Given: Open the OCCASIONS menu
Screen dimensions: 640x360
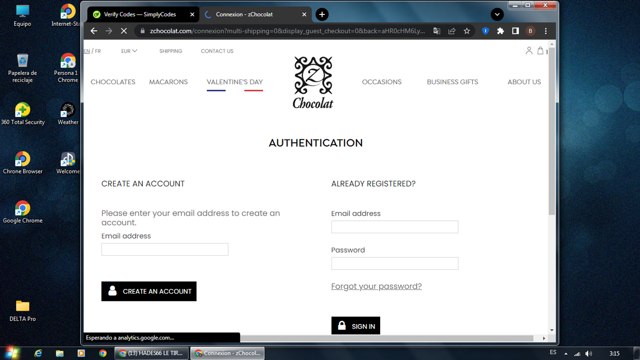Looking at the screenshot, I should (x=382, y=82).
